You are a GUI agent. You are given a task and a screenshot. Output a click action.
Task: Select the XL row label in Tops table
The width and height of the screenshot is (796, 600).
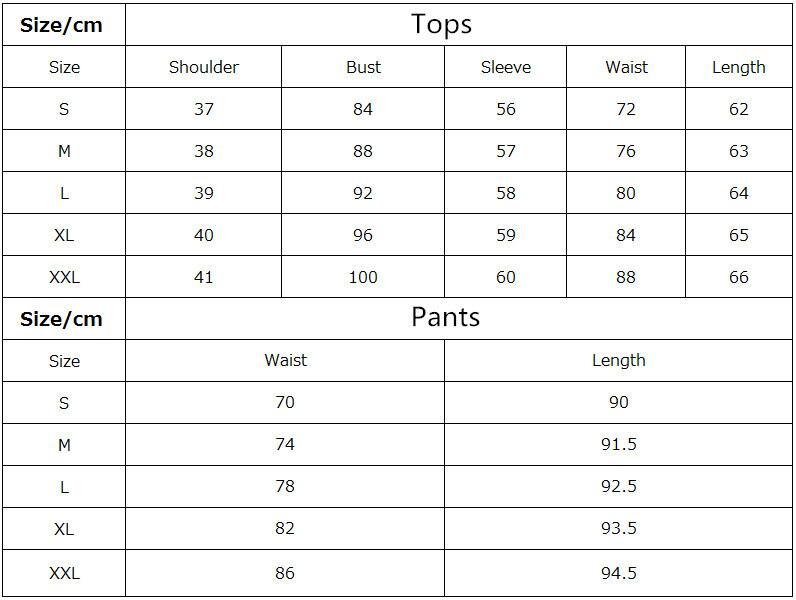click(x=64, y=235)
